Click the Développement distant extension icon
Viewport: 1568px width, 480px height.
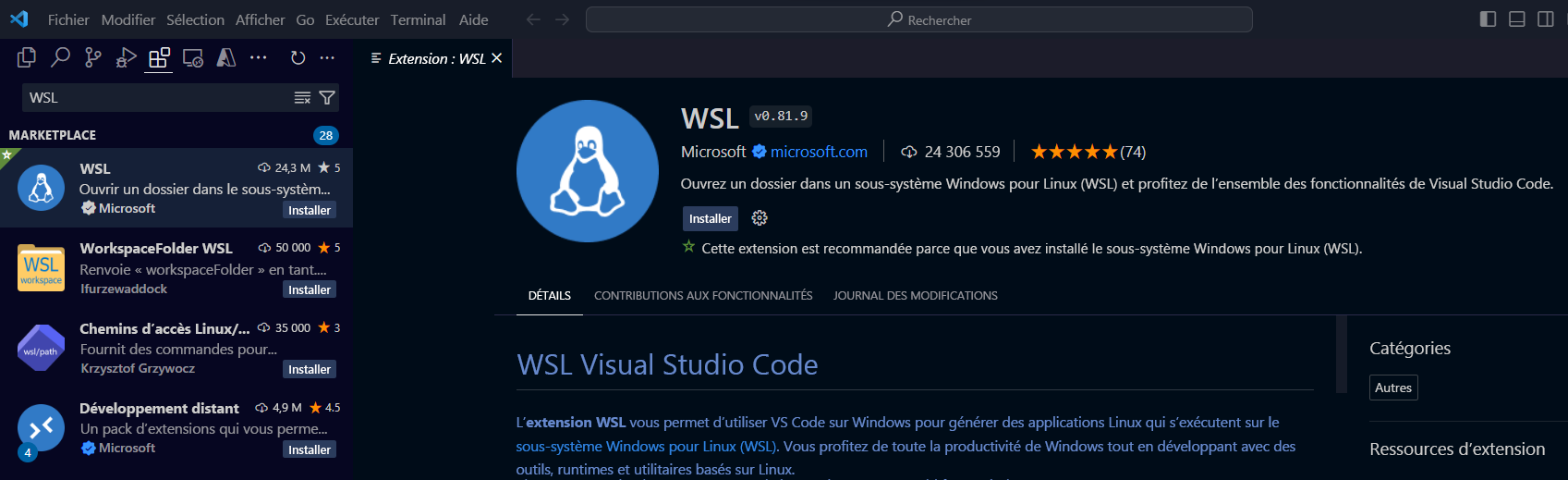tap(42, 427)
